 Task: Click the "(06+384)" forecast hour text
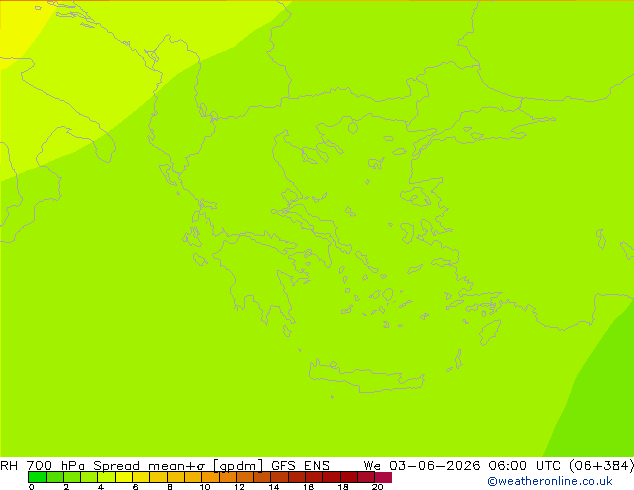(601, 466)
